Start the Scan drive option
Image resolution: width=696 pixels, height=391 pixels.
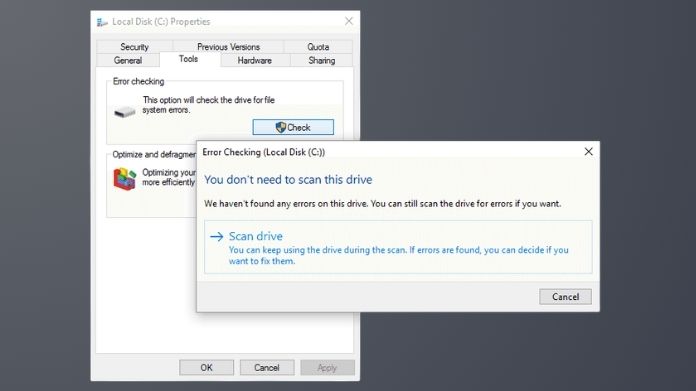point(398,247)
